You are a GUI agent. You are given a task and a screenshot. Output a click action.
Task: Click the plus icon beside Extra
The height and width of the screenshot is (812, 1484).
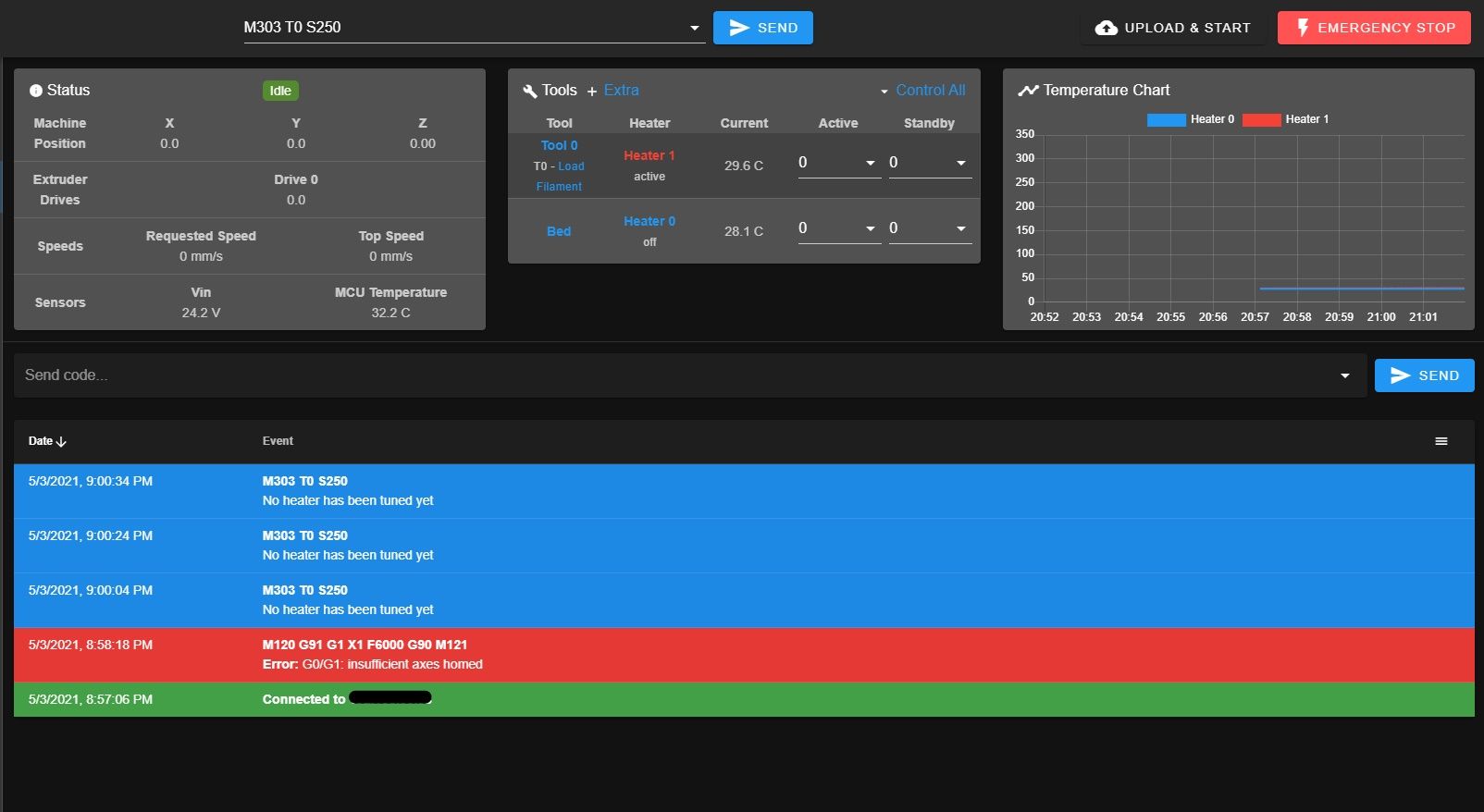[x=592, y=92]
